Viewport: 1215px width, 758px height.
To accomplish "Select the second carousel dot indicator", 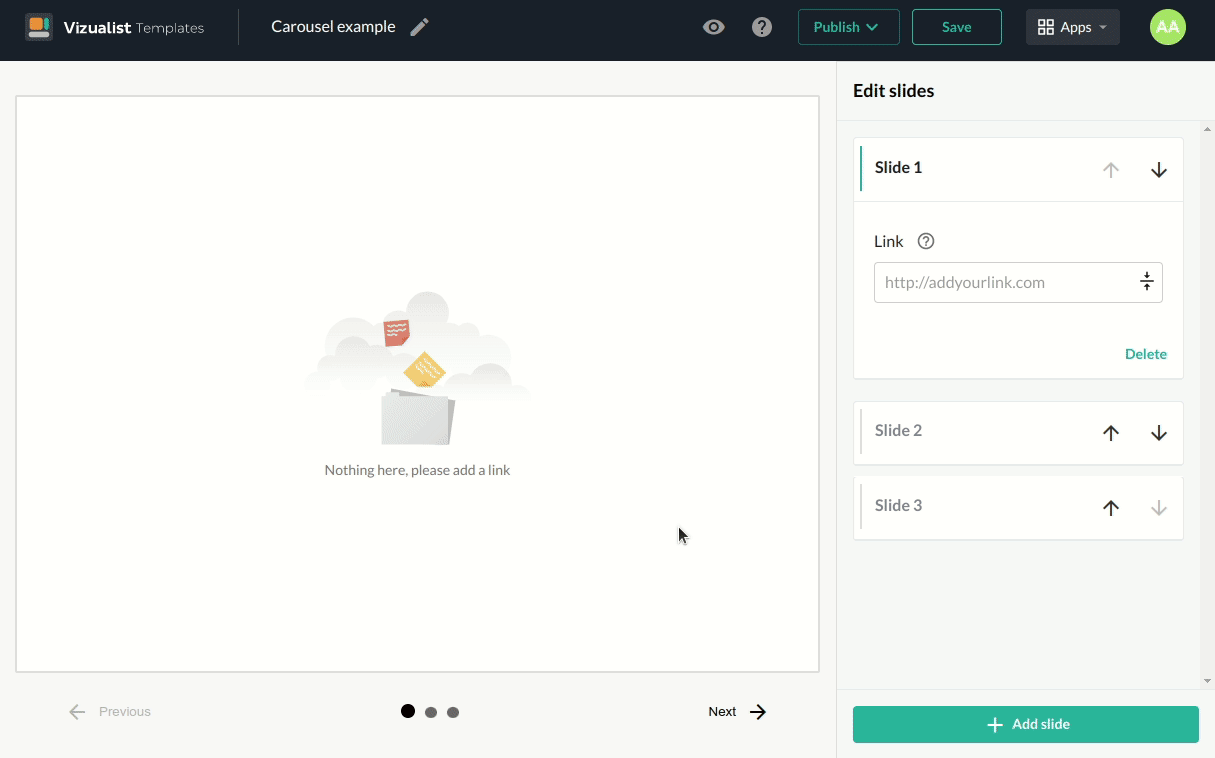I will [431, 712].
